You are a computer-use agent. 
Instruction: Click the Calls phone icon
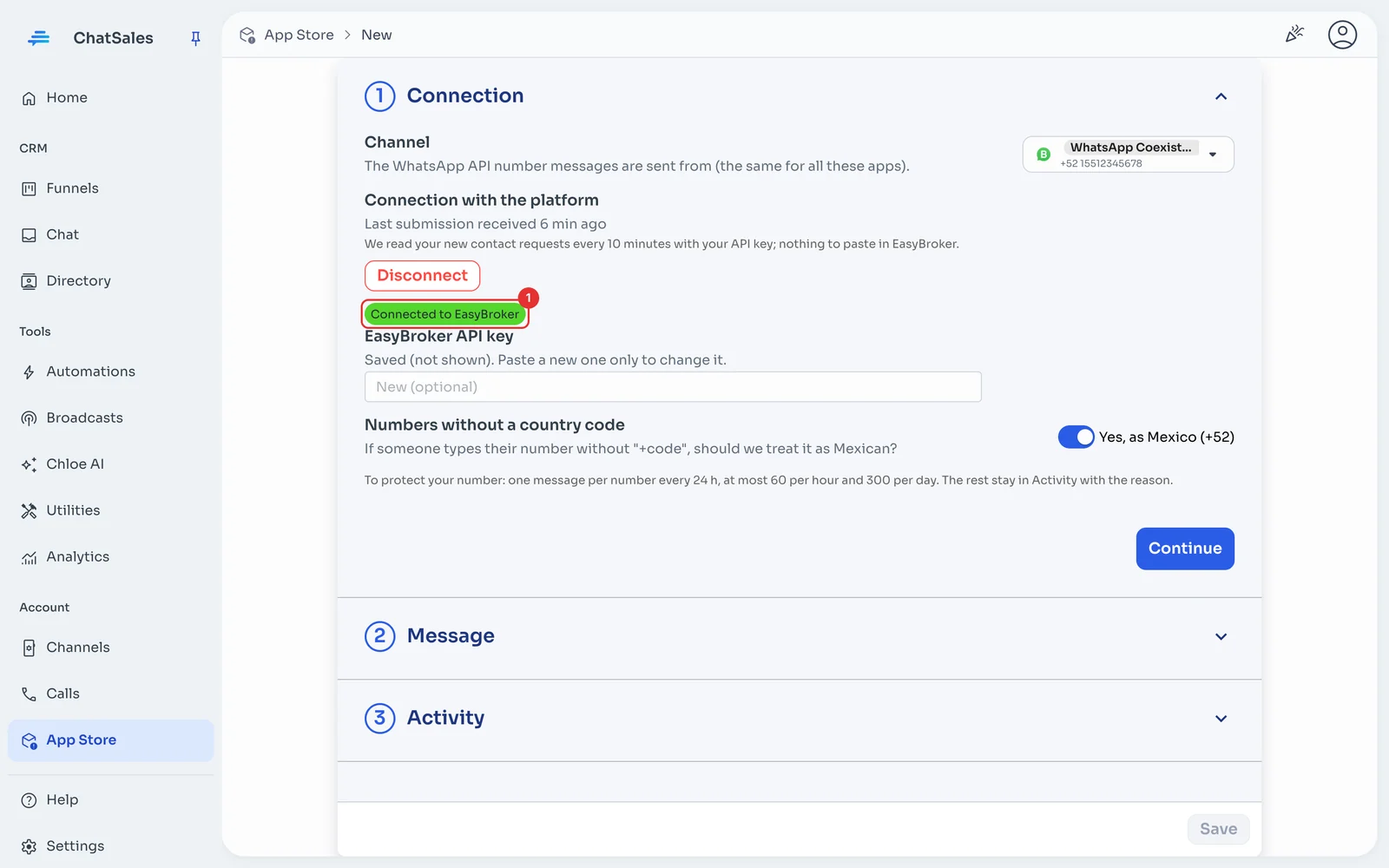click(x=29, y=694)
